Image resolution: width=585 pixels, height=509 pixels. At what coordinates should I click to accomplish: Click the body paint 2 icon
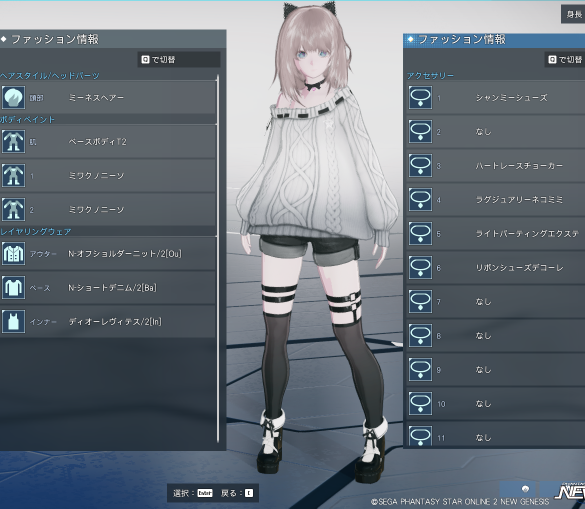coord(13,209)
